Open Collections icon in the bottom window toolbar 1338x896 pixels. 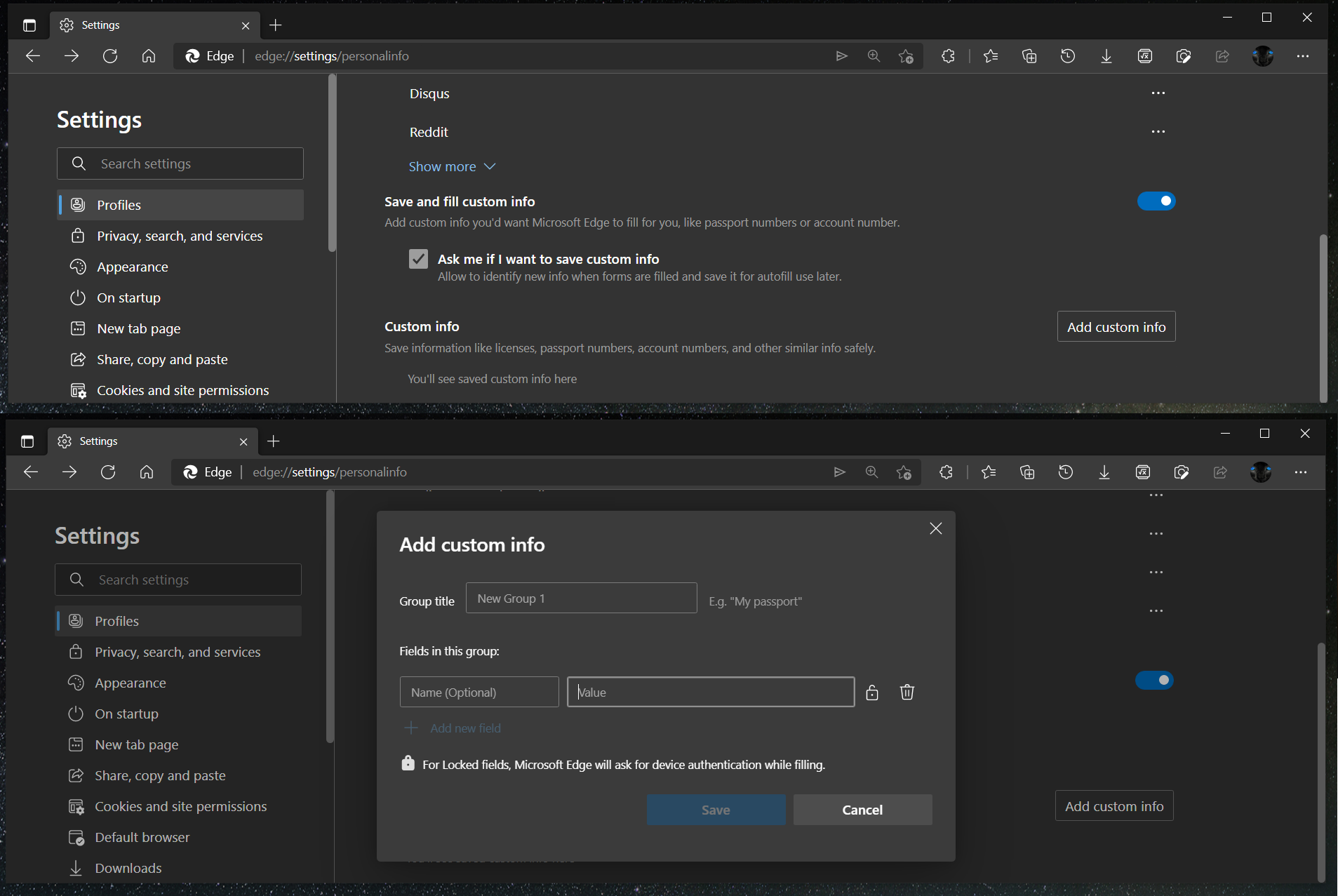tap(1026, 472)
